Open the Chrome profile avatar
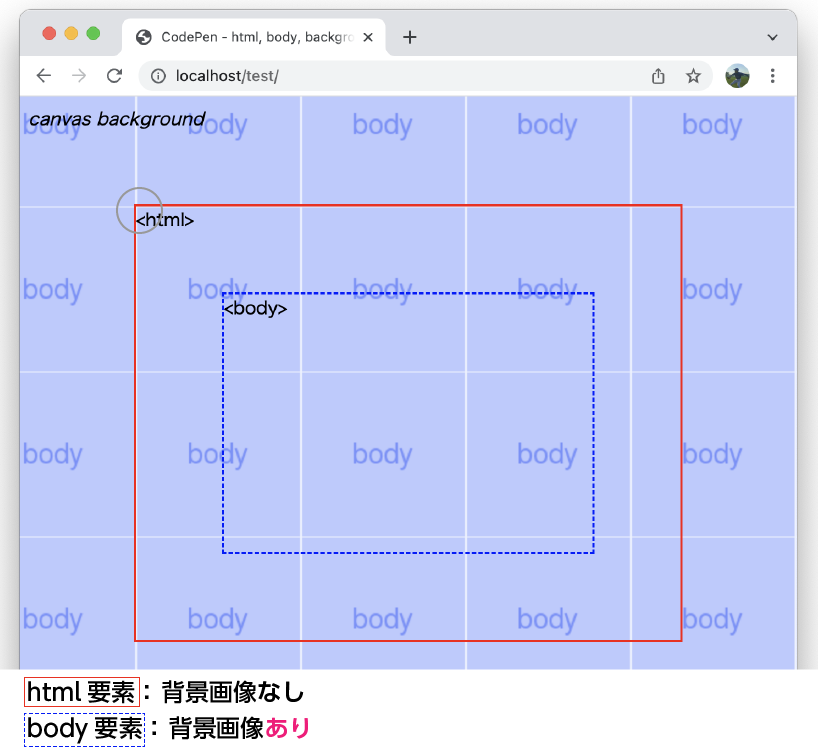Image resolution: width=818 pixels, height=755 pixels. point(737,75)
